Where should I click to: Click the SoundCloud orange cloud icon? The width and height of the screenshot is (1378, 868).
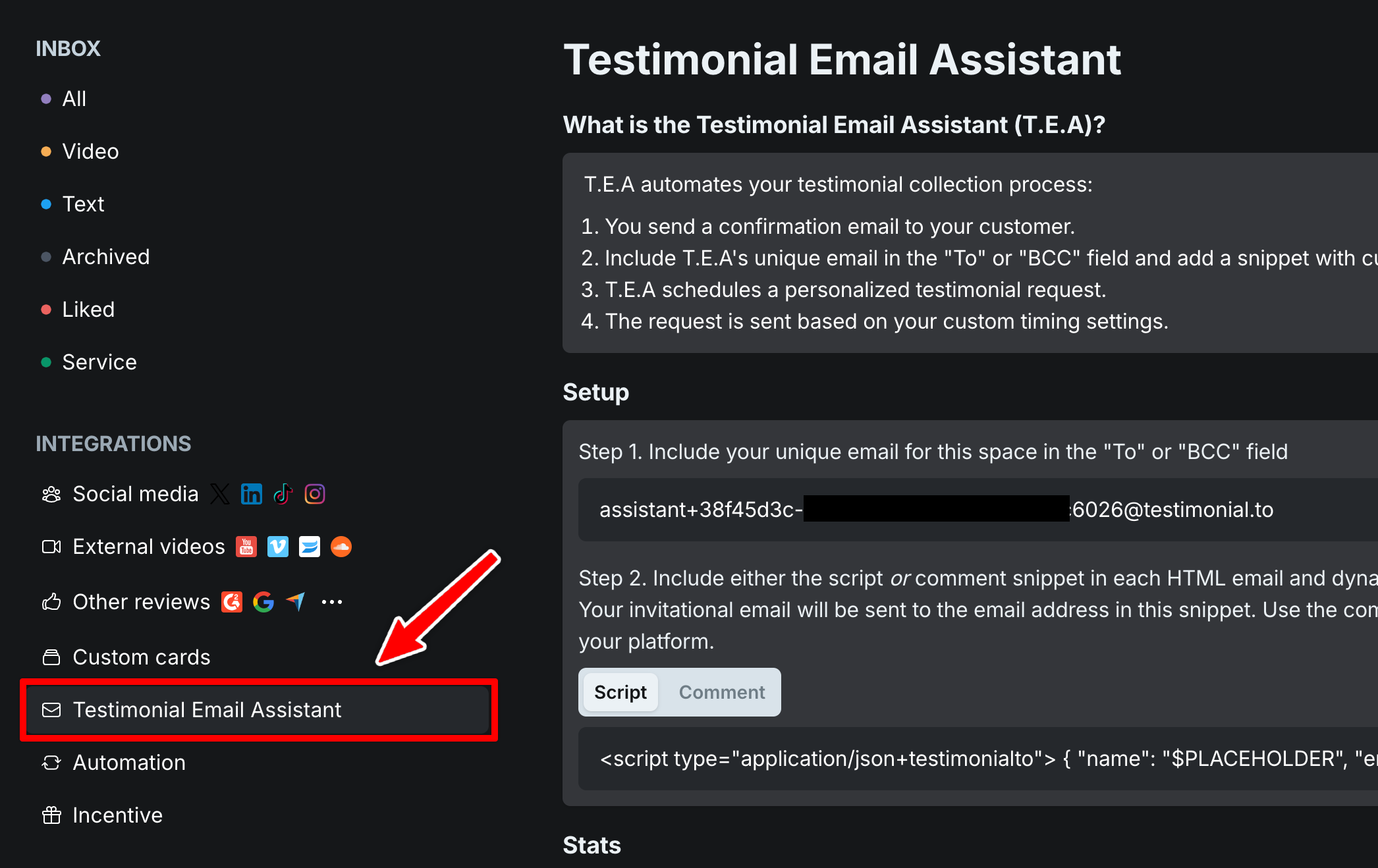click(341, 547)
